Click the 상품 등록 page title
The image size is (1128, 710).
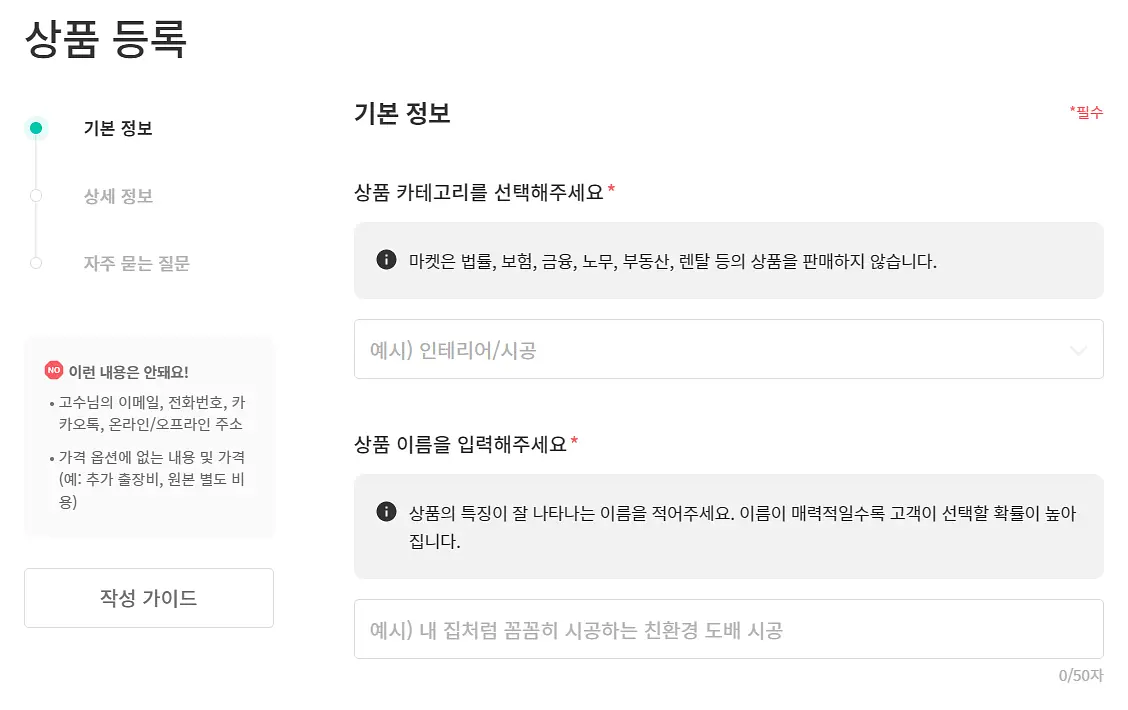pyautogui.click(x=106, y=39)
